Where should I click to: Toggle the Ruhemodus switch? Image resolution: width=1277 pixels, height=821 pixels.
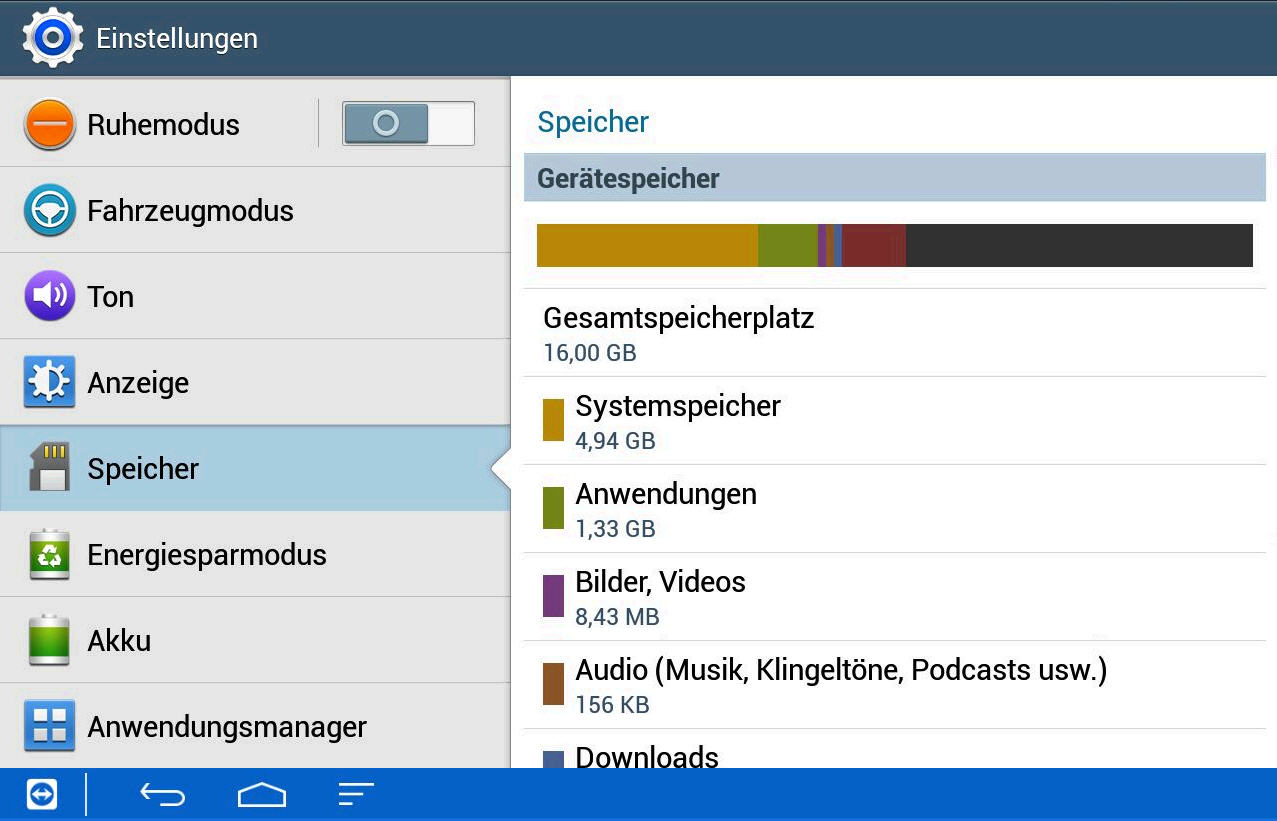point(408,124)
